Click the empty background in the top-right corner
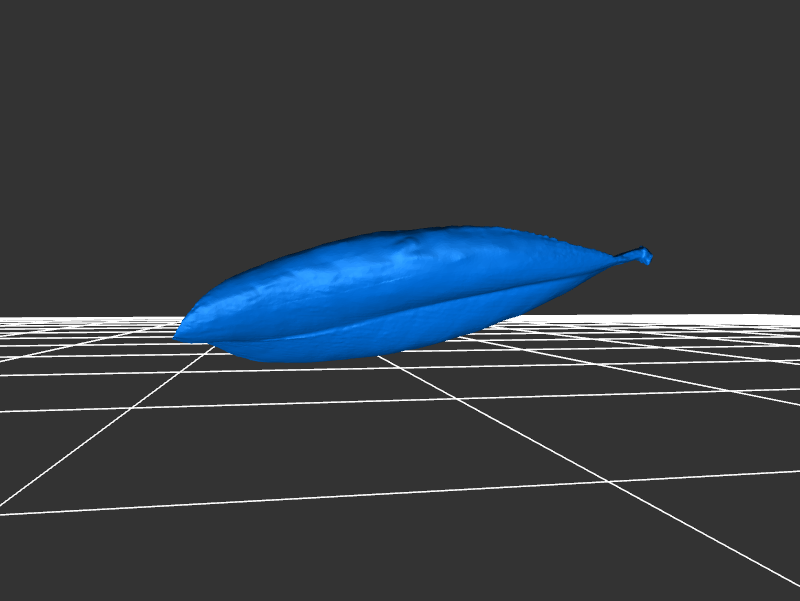Viewport: 800px width, 601px height. point(760,40)
